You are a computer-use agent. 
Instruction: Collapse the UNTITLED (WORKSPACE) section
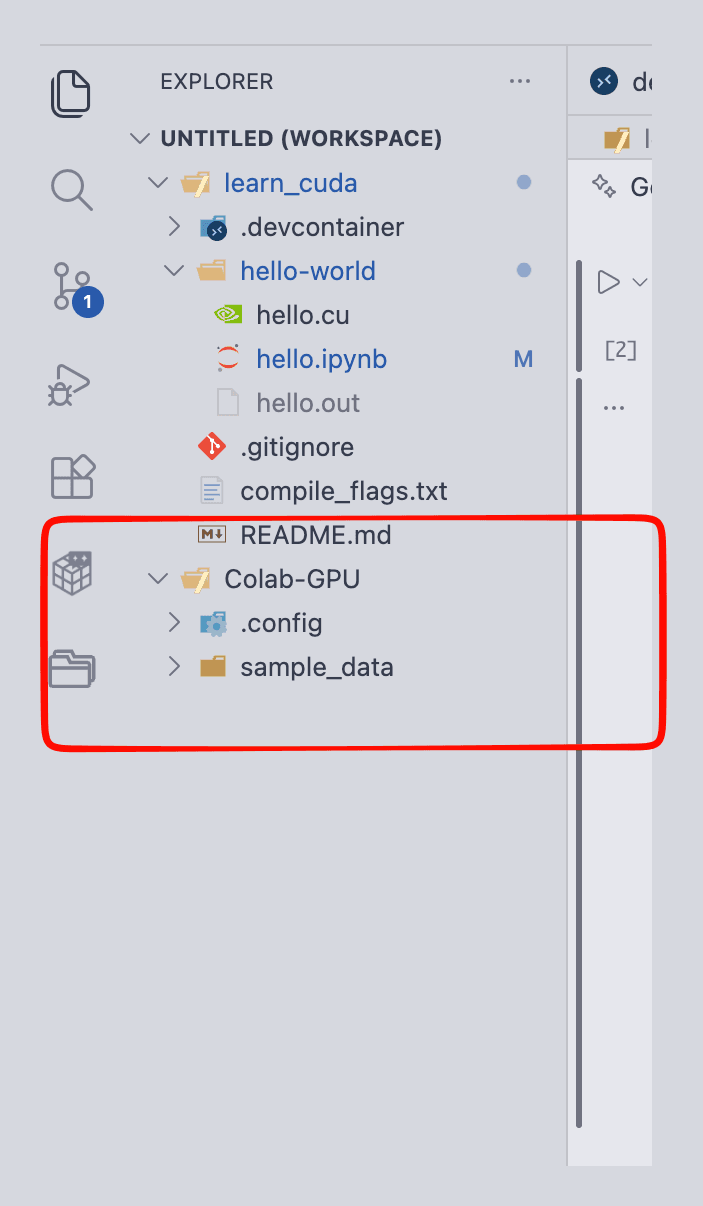(x=139, y=139)
